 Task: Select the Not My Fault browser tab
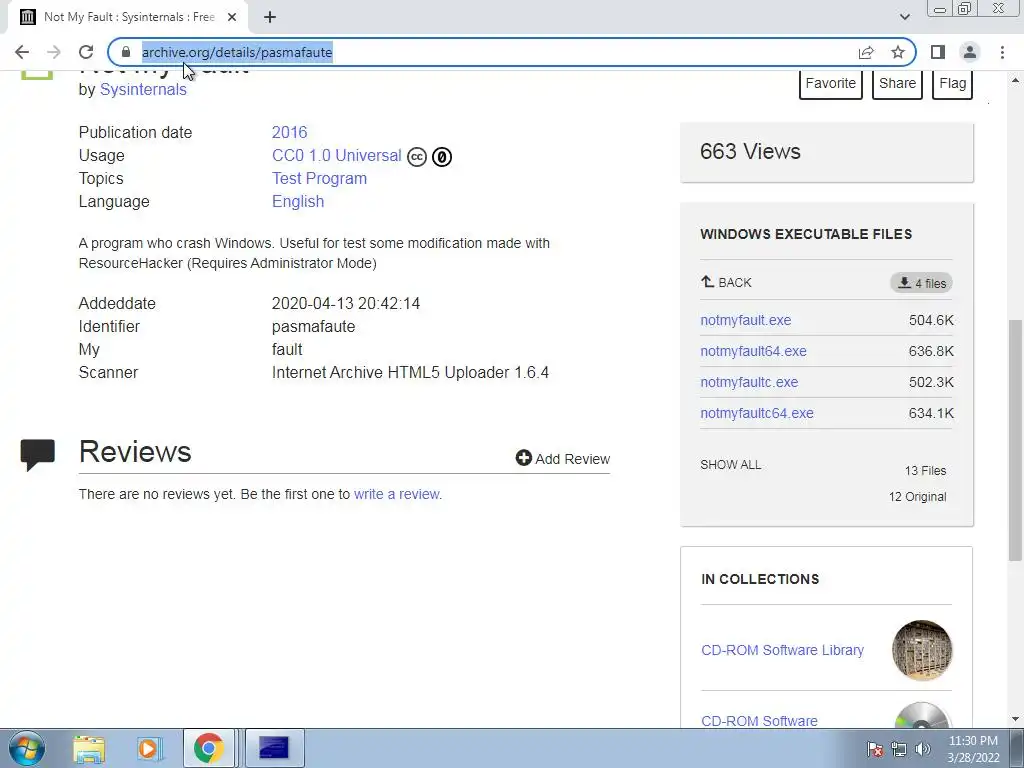point(128,17)
